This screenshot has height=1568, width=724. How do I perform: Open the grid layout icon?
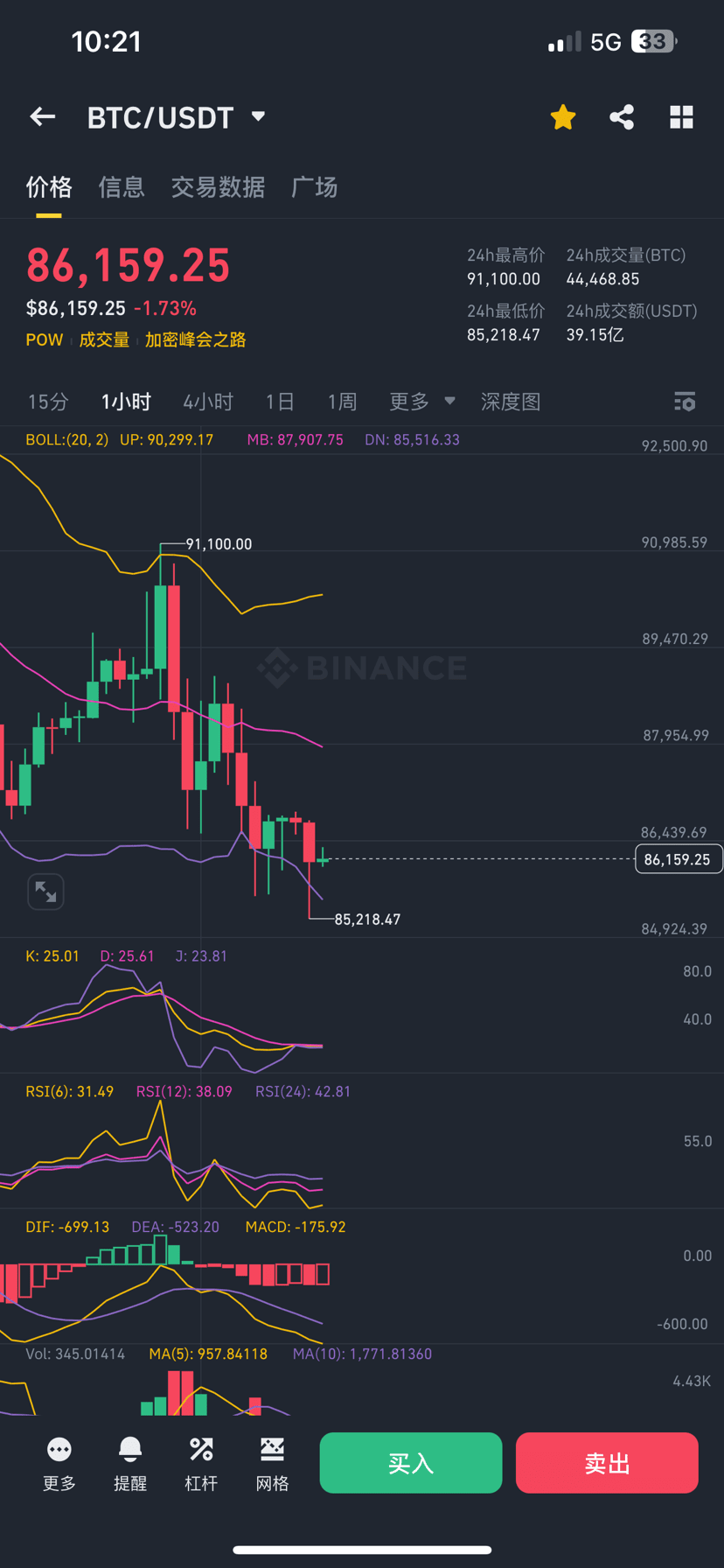[x=681, y=117]
